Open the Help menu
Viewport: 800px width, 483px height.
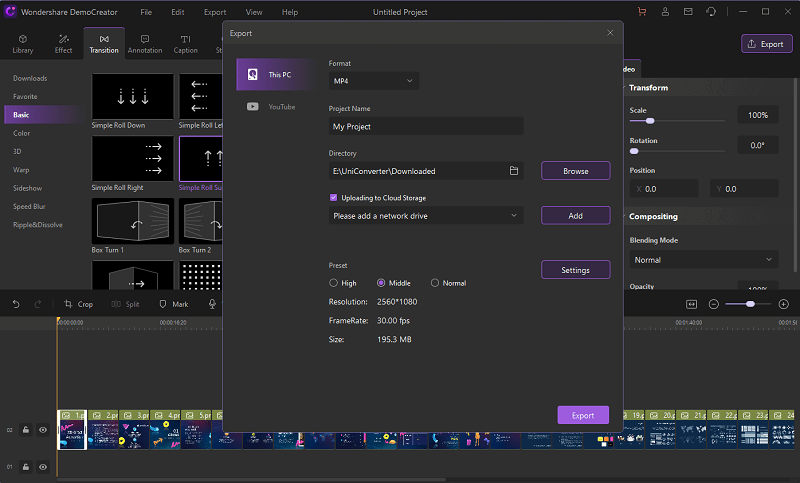click(290, 12)
